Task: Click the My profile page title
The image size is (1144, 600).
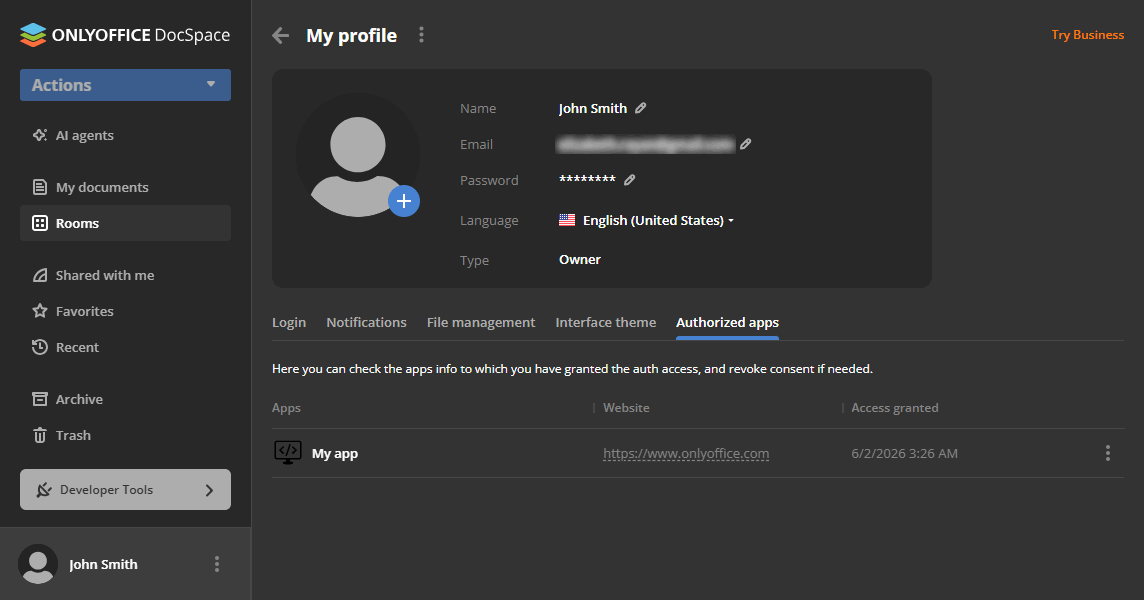Action: pyautogui.click(x=352, y=36)
